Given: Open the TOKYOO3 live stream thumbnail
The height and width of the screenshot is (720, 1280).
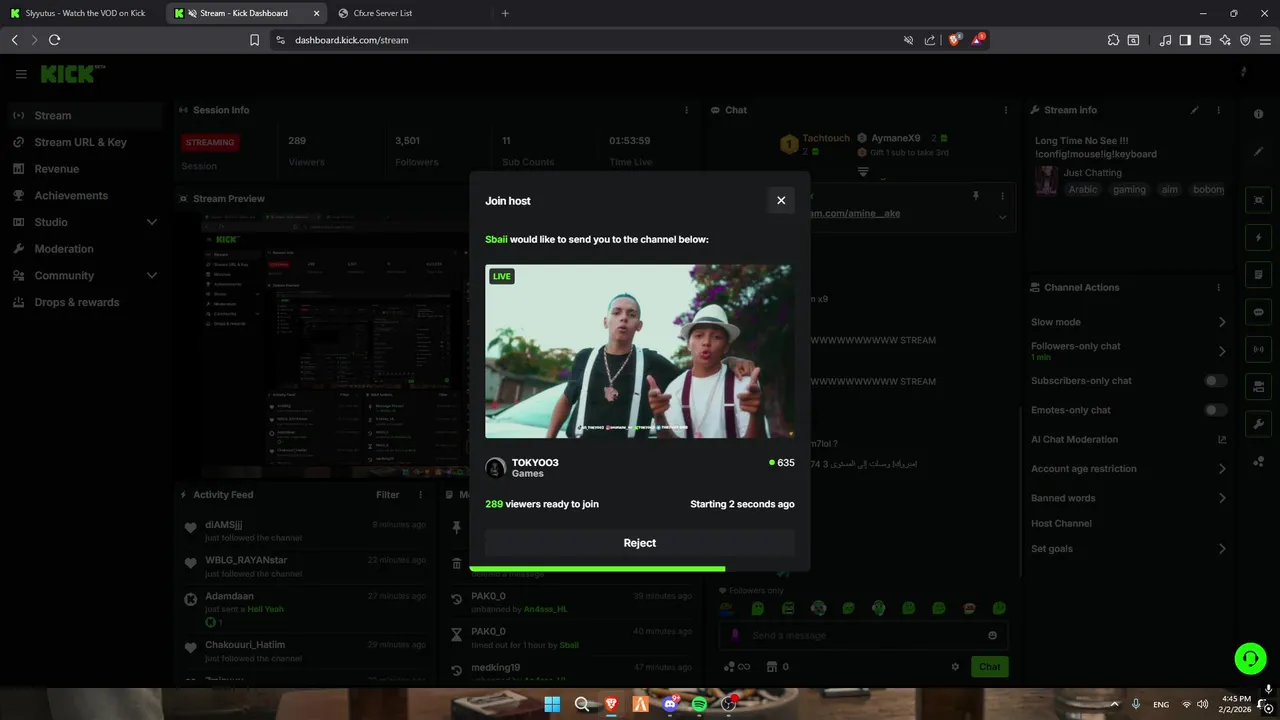Looking at the screenshot, I should 640,351.
